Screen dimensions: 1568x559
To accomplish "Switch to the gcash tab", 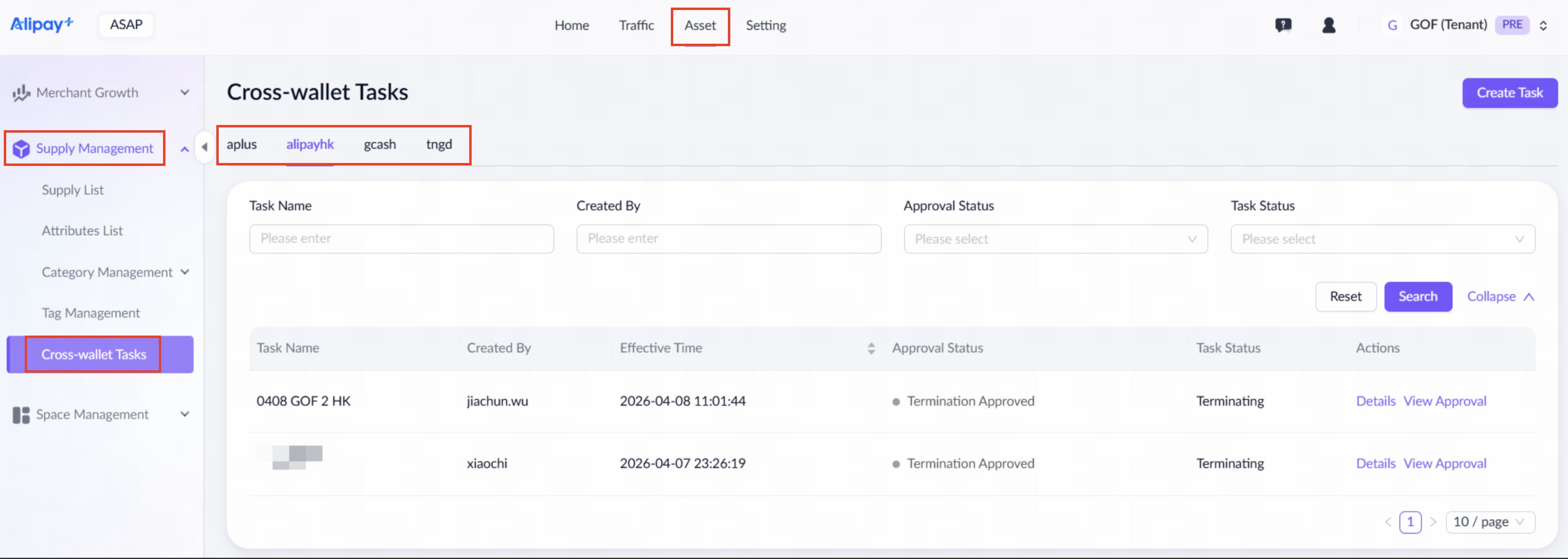I will [380, 144].
